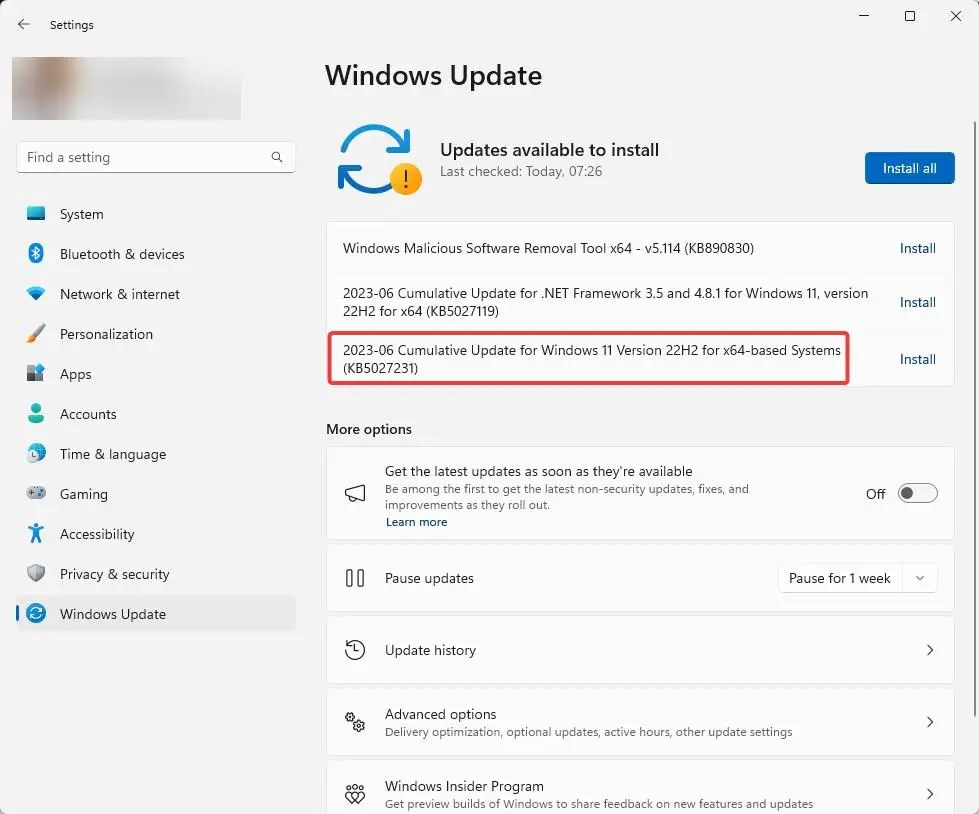Image resolution: width=979 pixels, height=814 pixels.
Task: Select the Accounts category label
Action: [88, 414]
